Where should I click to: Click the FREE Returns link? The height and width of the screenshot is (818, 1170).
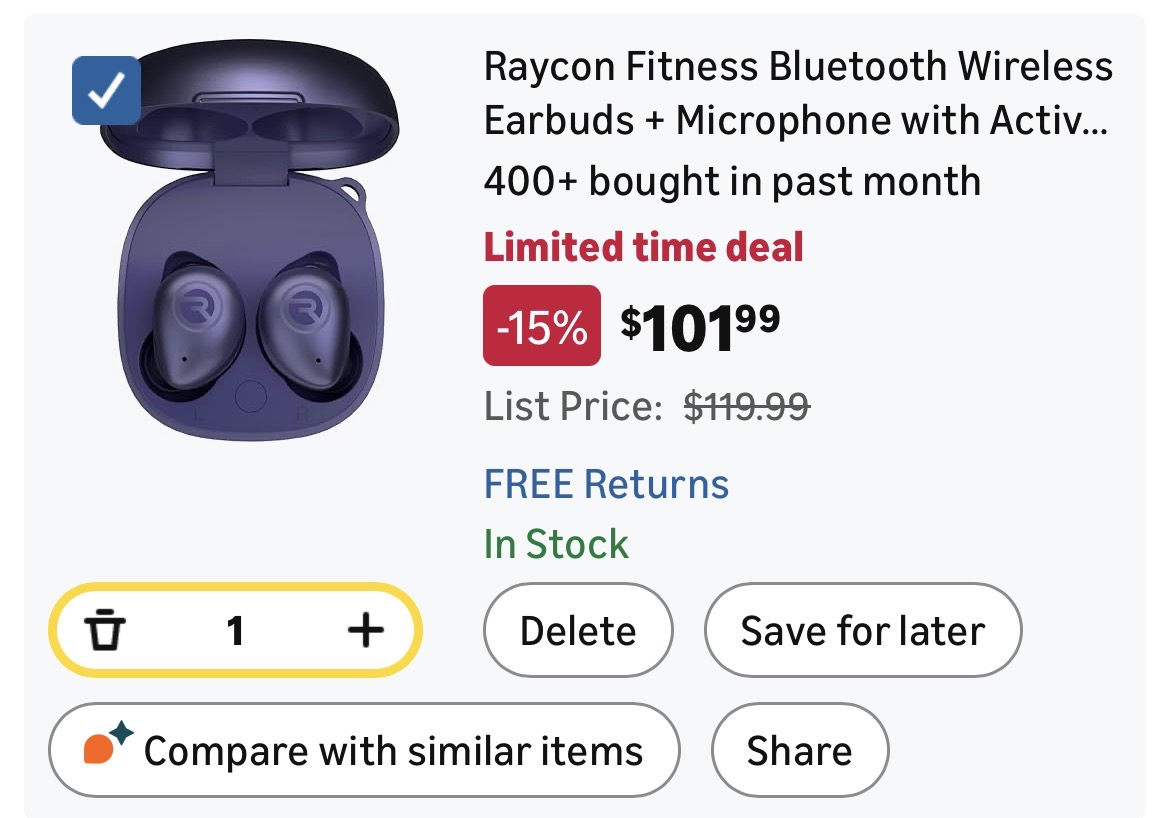coord(606,484)
